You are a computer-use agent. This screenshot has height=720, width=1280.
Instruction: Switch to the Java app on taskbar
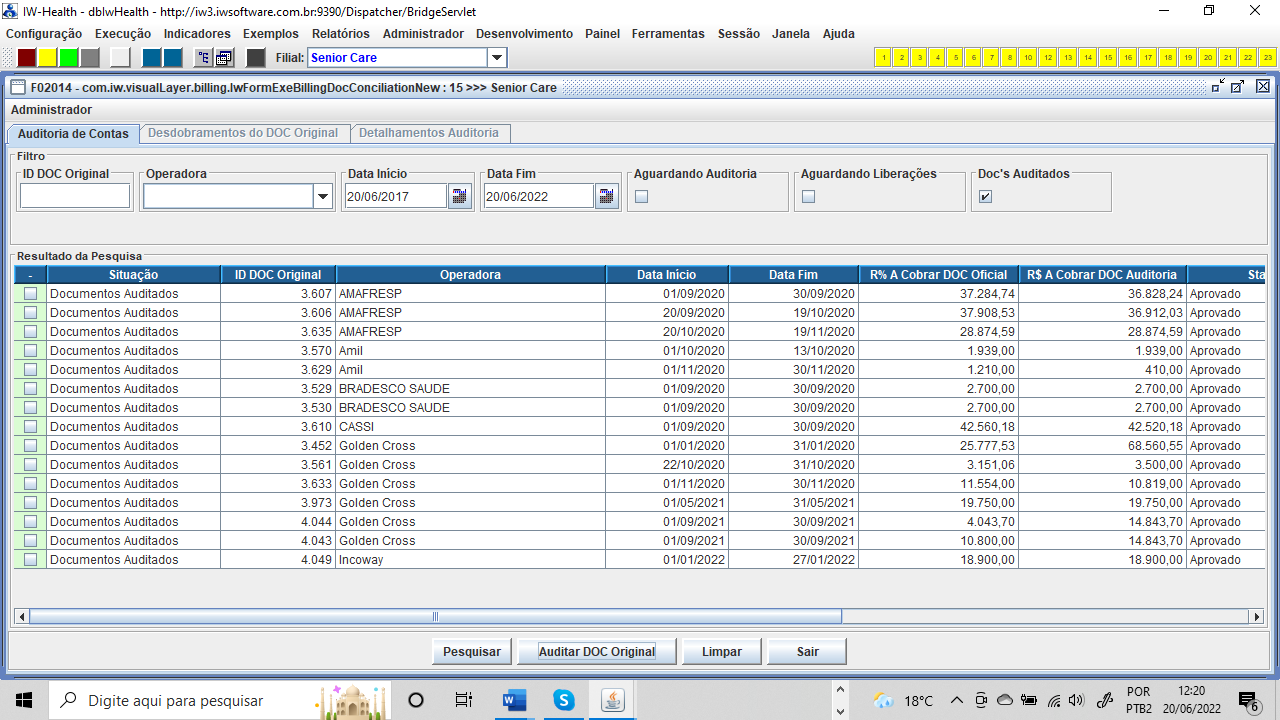613,700
